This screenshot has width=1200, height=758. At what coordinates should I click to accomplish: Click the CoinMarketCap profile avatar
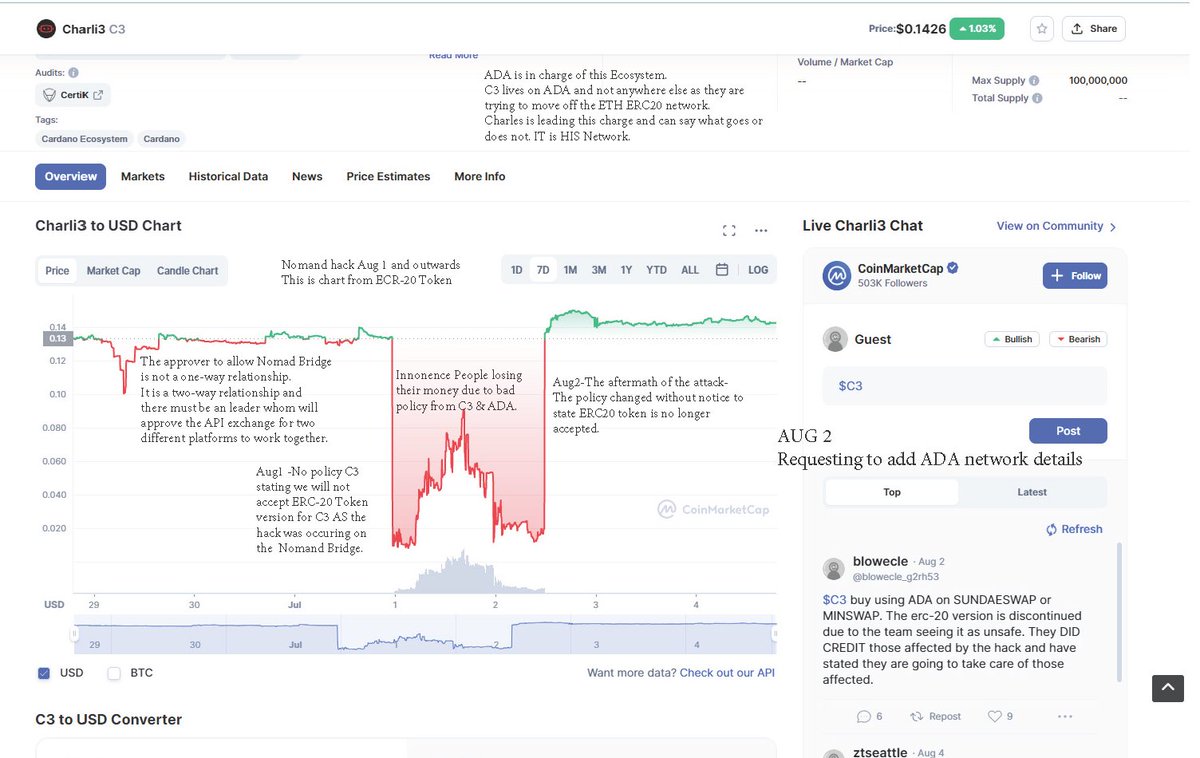tap(837, 276)
